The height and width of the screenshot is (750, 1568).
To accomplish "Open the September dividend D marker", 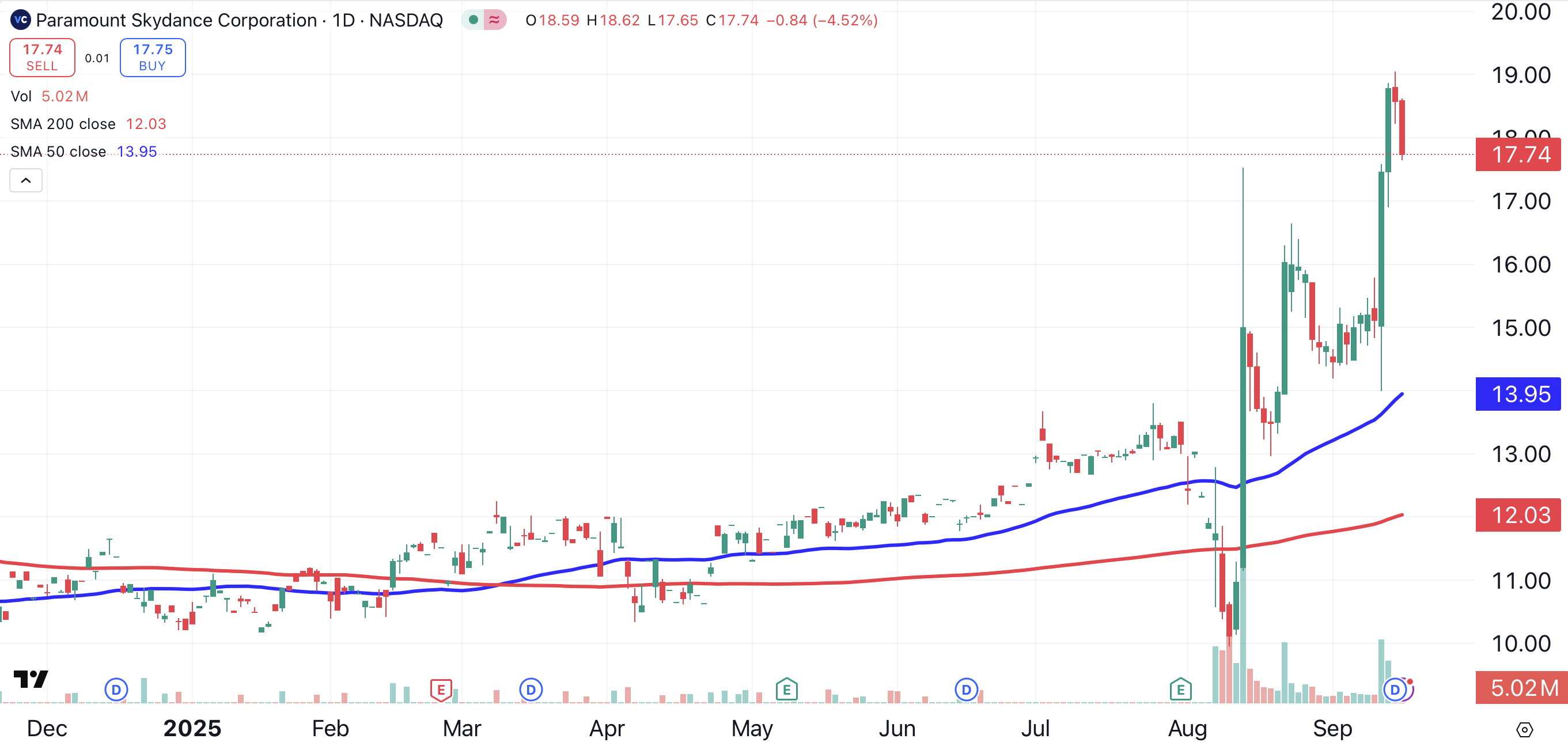I will (x=1395, y=690).
